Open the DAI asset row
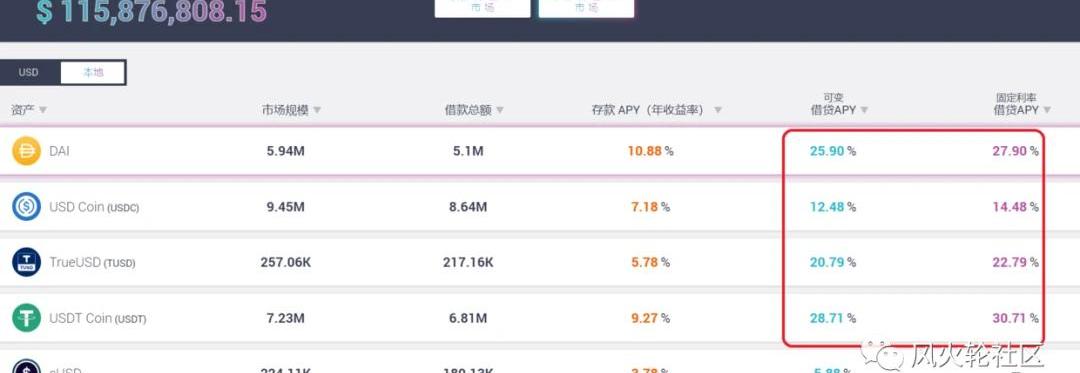 click(540, 151)
